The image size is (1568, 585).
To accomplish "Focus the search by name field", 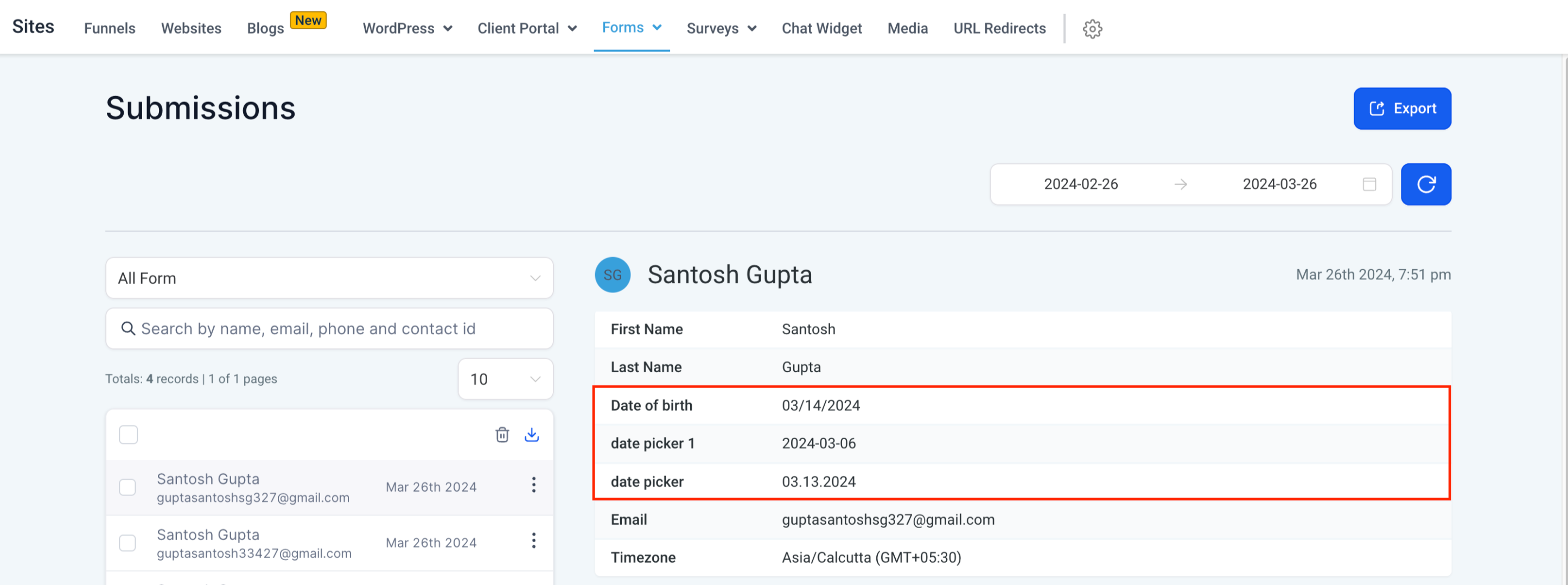I will pos(329,329).
